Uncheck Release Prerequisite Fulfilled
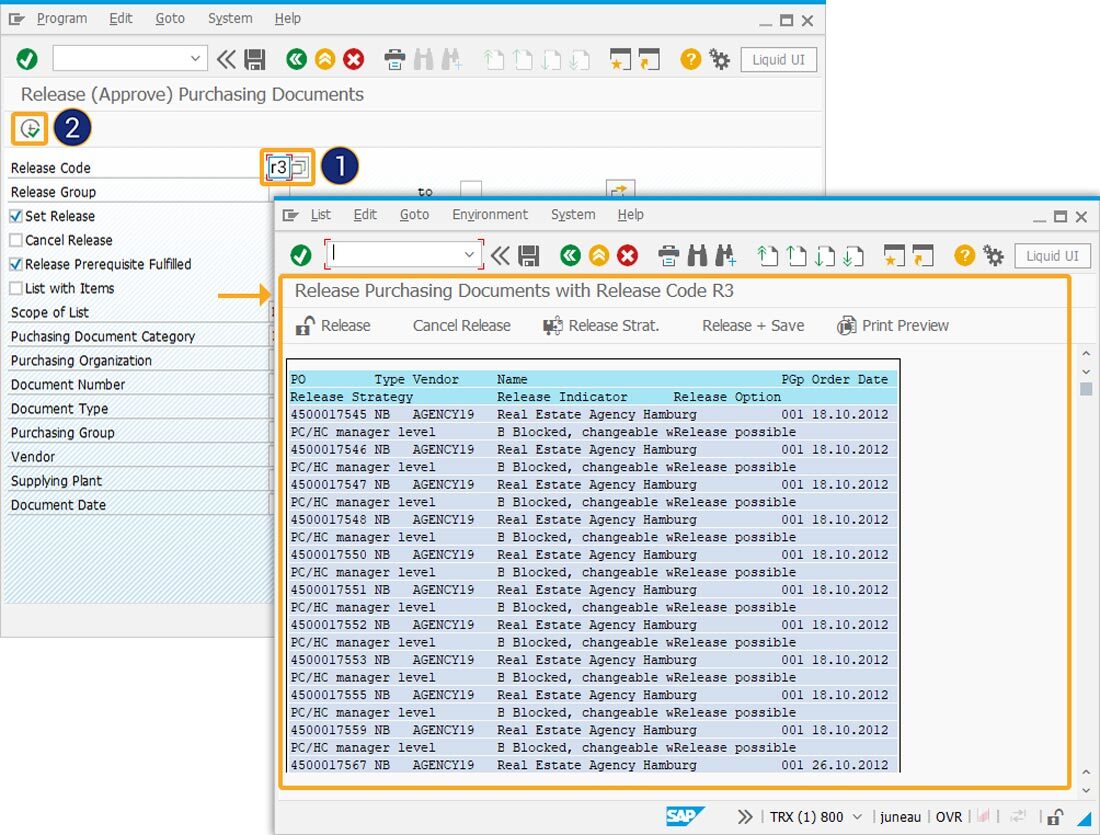1100x835 pixels. point(16,265)
